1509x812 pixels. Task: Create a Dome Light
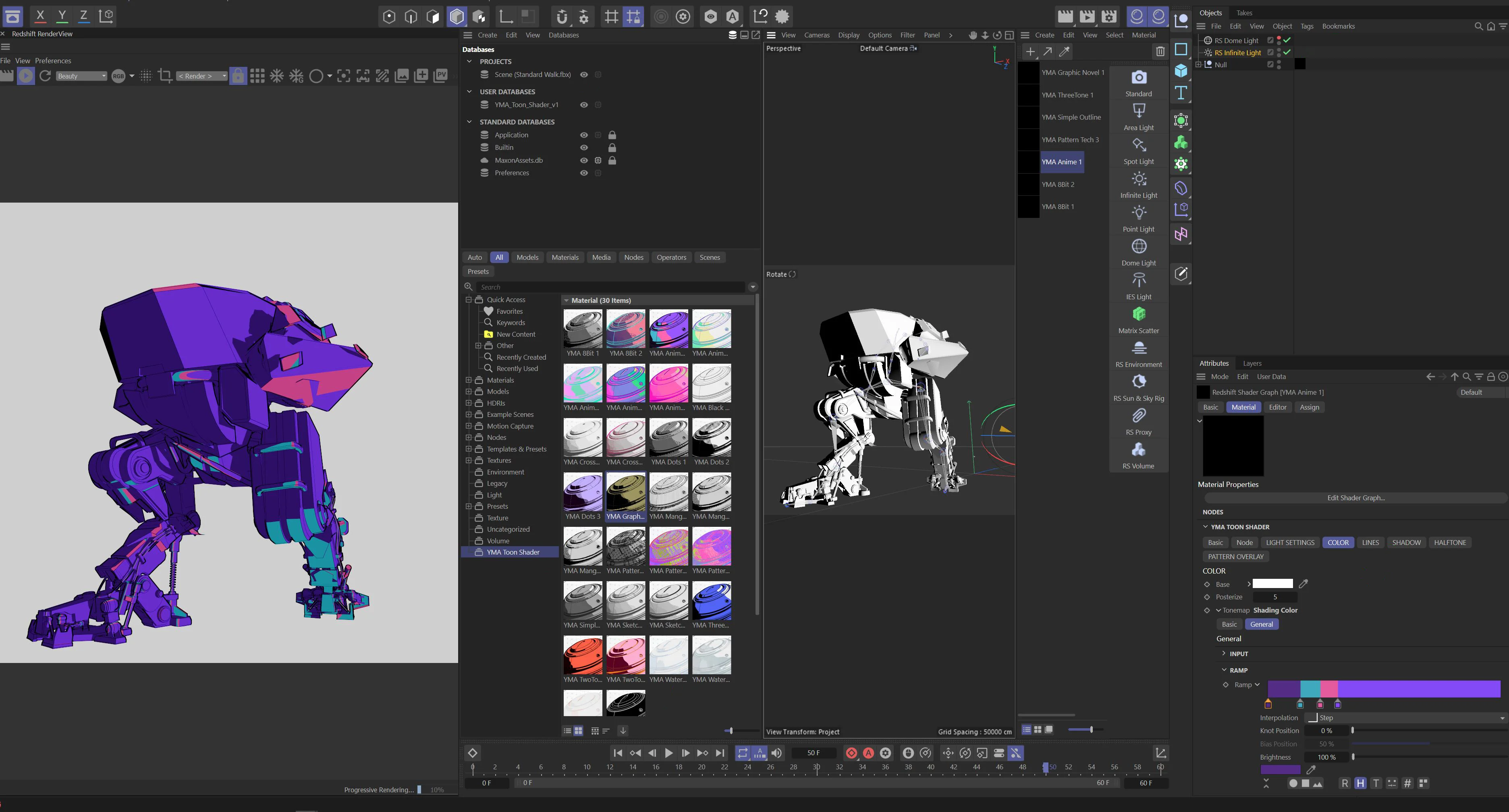[x=1138, y=252]
